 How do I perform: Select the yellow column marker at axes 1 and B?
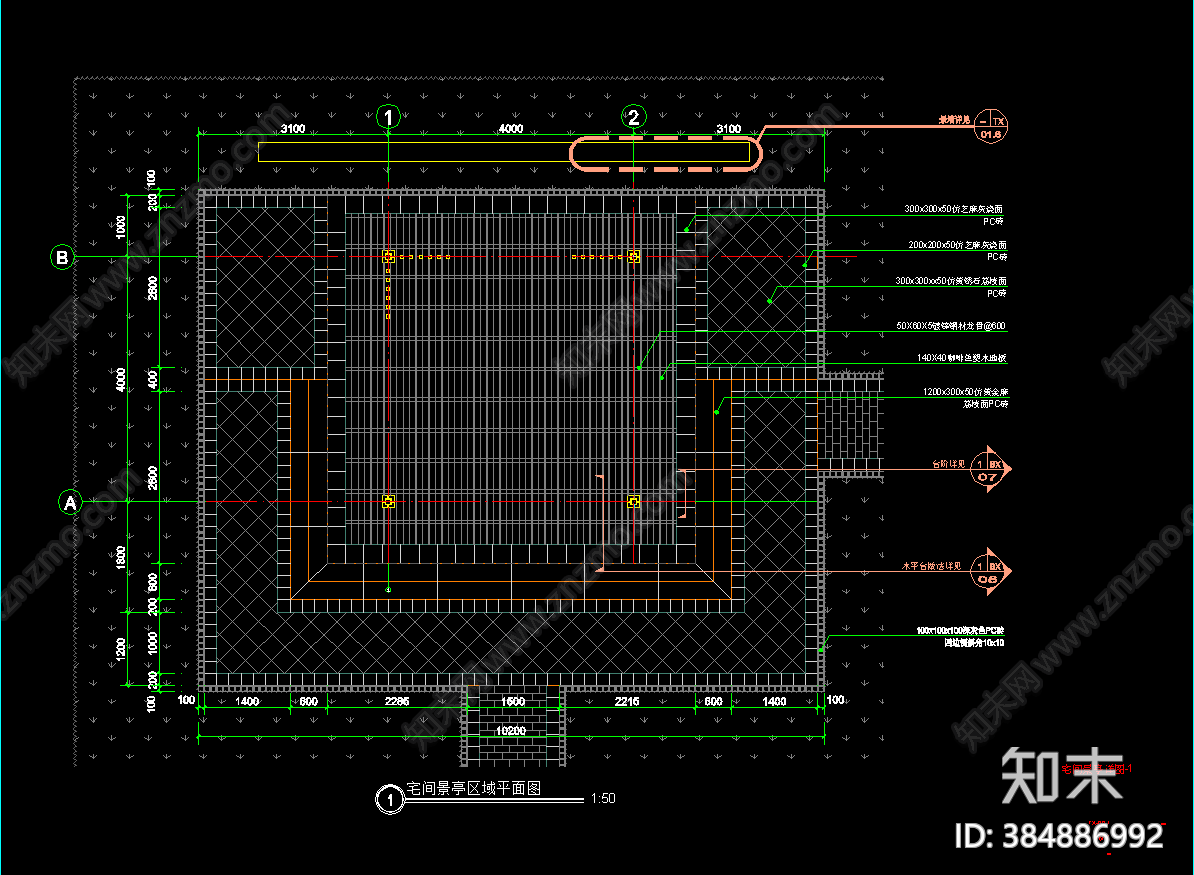click(x=388, y=257)
